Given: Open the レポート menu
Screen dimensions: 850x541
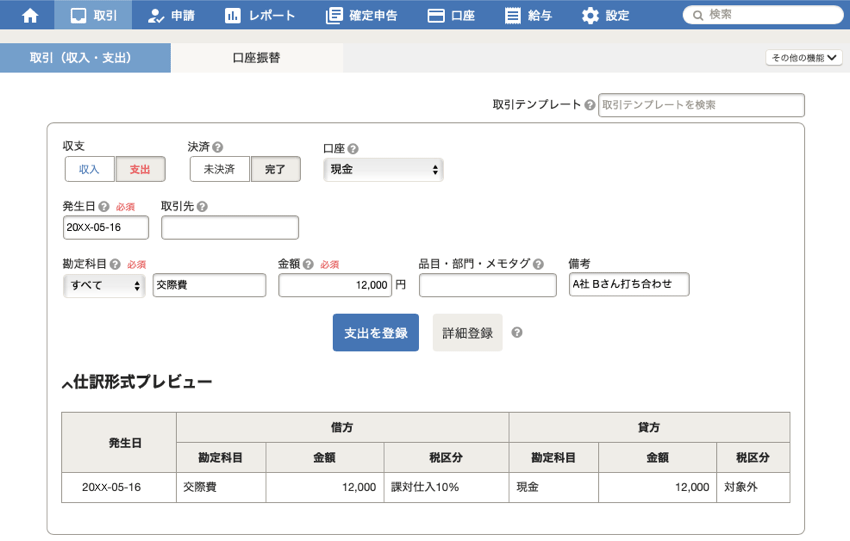Looking at the screenshot, I should click(x=260, y=15).
